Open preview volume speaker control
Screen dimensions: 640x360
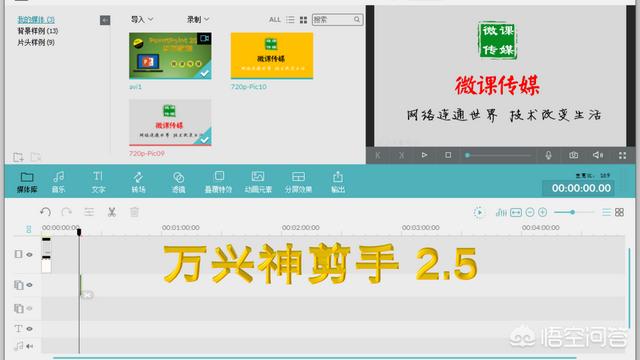[x=598, y=155]
